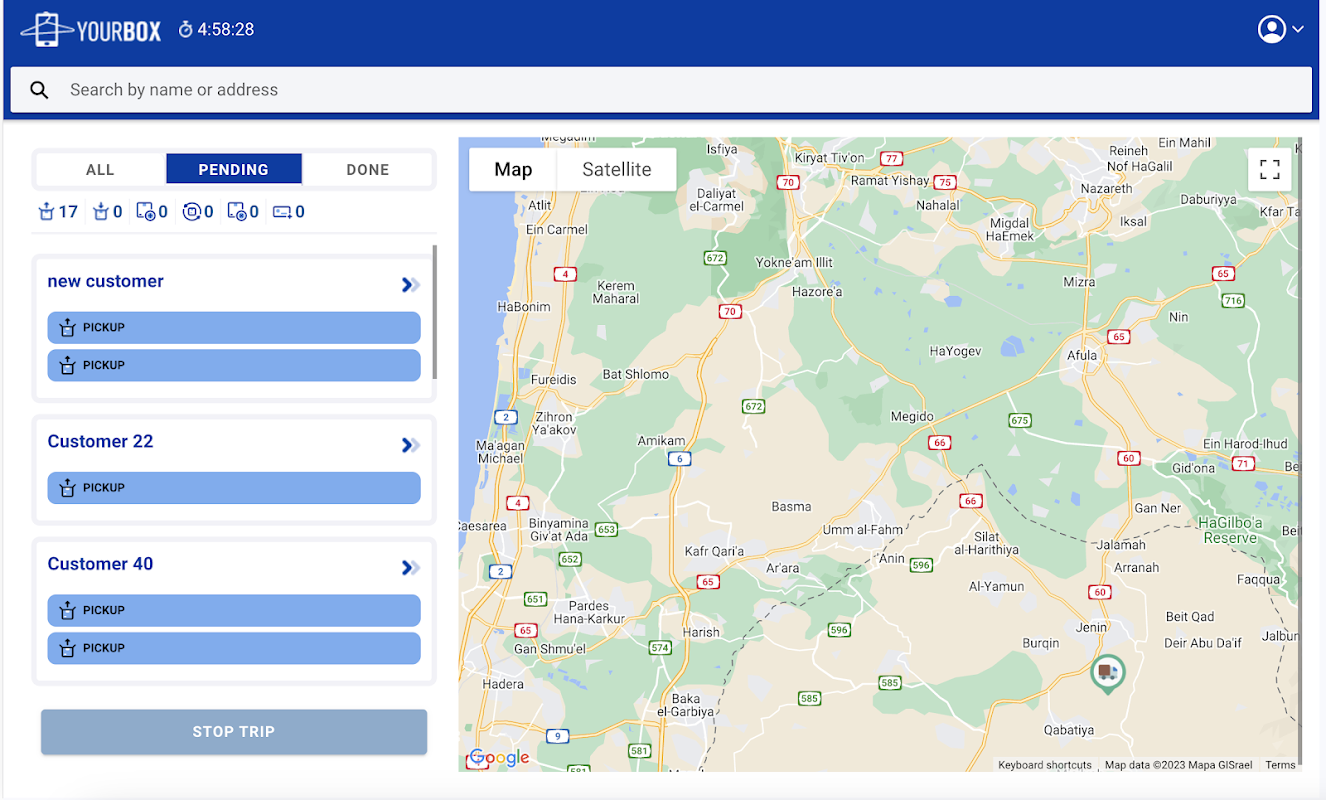The width and height of the screenshot is (1326, 800).
Task: Expand Customer 22 card chevron
Action: pyautogui.click(x=410, y=445)
